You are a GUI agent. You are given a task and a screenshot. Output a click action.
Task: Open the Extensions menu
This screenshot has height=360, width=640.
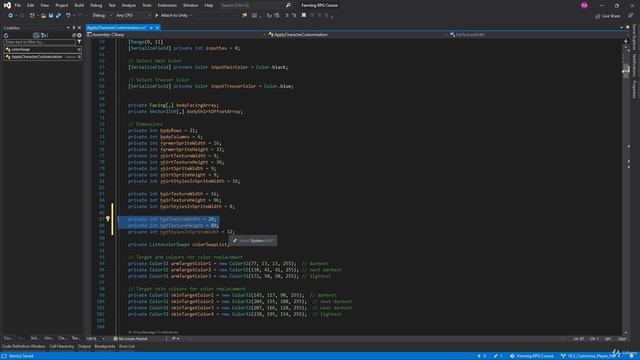click(167, 5)
